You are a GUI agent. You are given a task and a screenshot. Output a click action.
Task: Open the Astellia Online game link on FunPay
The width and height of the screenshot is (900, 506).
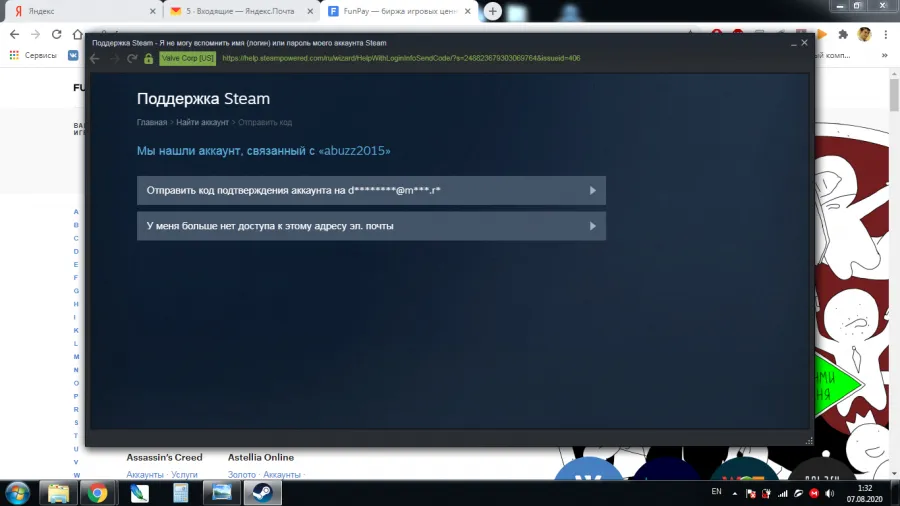click(261, 457)
